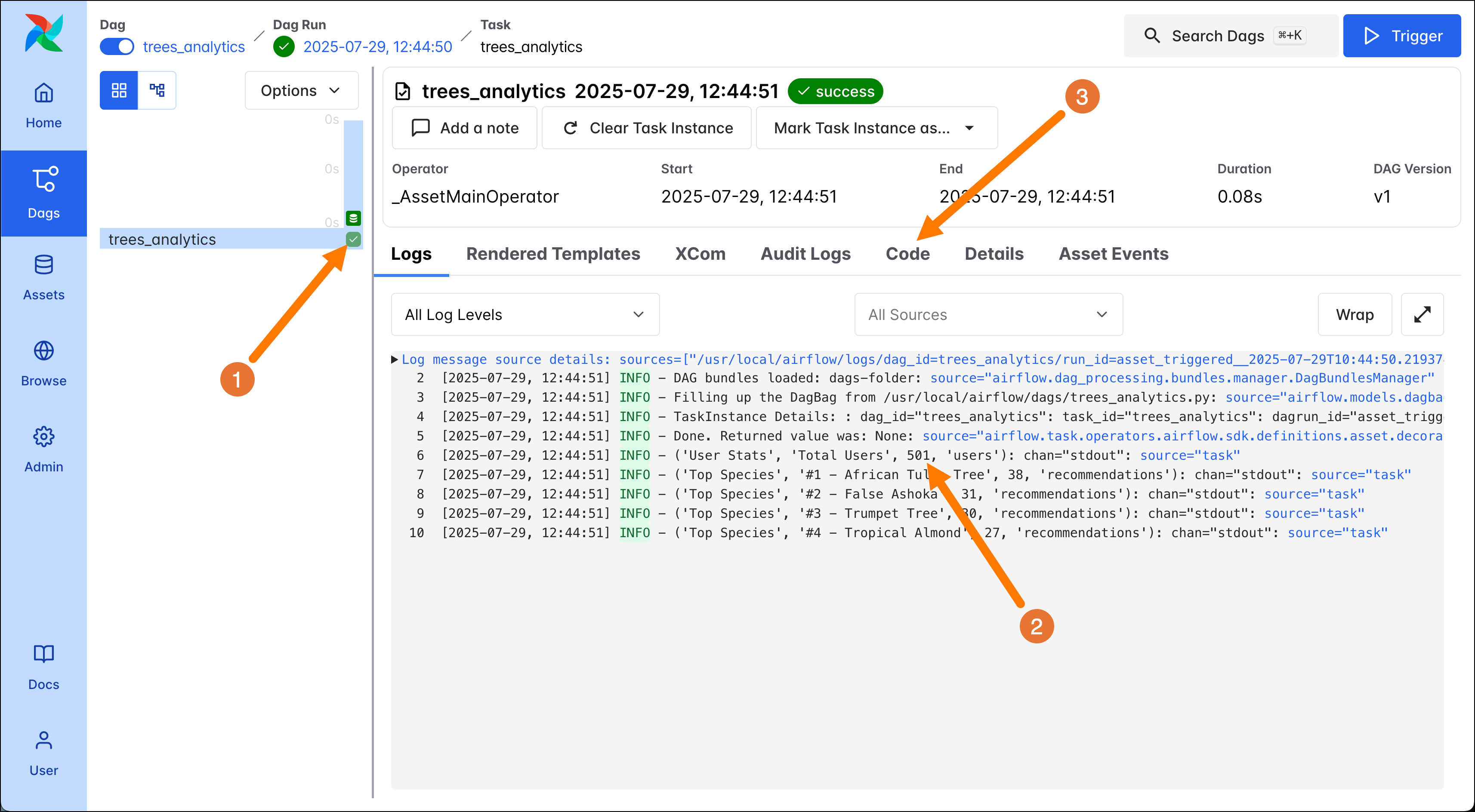The height and width of the screenshot is (812, 1475).
Task: Expand the logs to fullscreen view
Action: pyautogui.click(x=1423, y=314)
